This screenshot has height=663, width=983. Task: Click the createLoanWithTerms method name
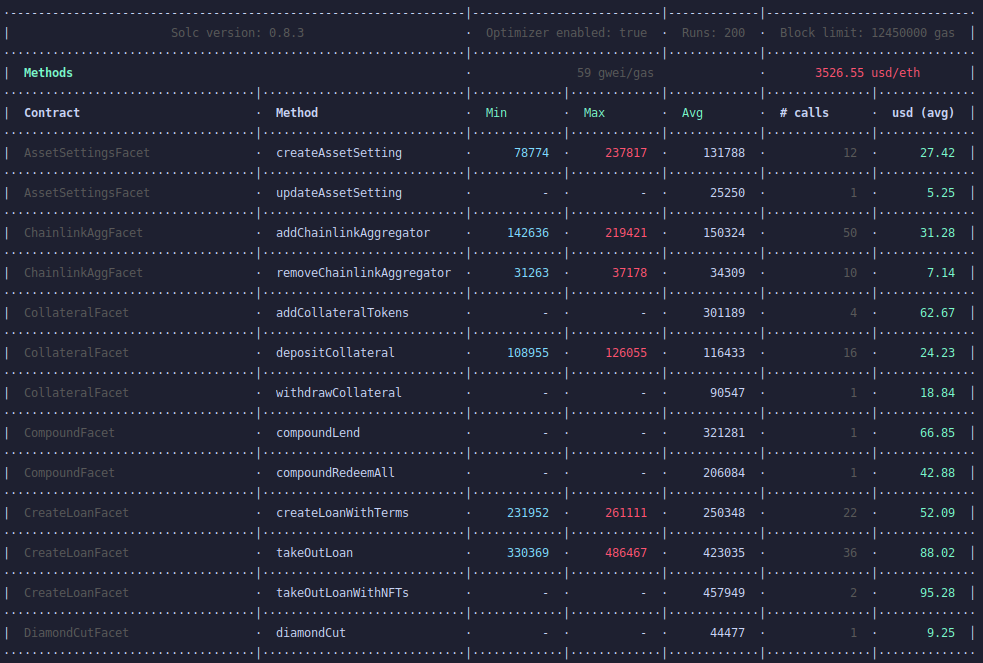[x=342, y=513]
